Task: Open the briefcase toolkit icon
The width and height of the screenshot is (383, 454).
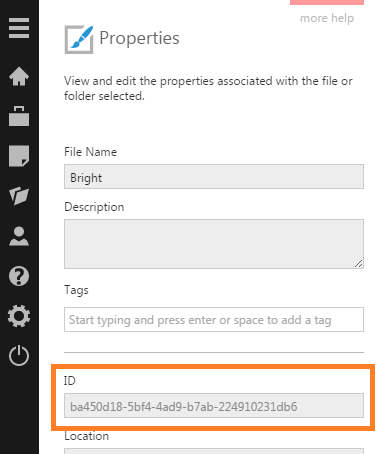Action: pos(19,116)
